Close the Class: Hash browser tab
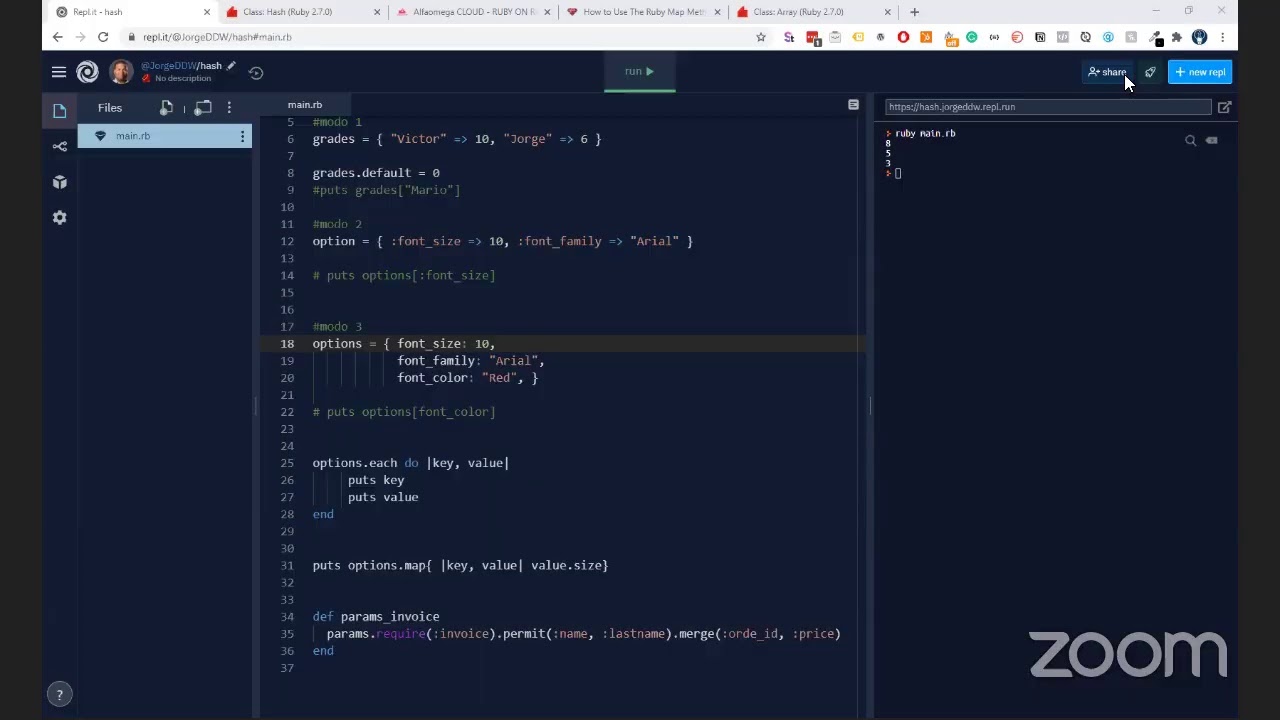 point(377,12)
